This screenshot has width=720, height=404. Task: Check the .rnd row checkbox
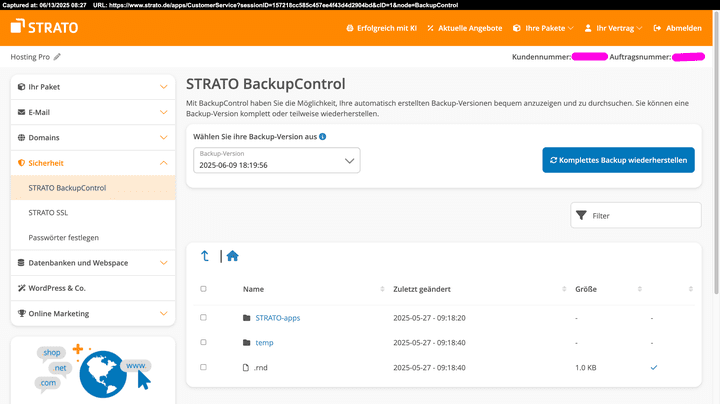pos(203,367)
